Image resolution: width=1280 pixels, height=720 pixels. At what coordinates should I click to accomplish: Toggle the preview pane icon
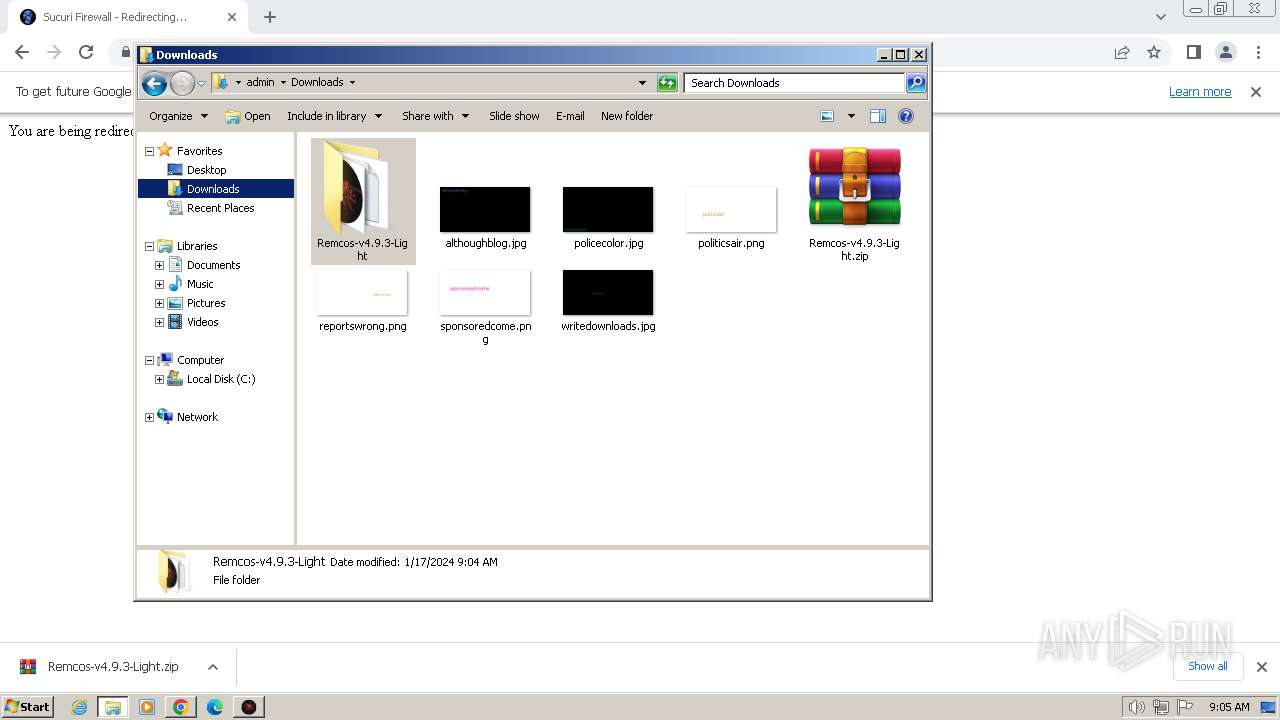pyautogui.click(x=877, y=116)
